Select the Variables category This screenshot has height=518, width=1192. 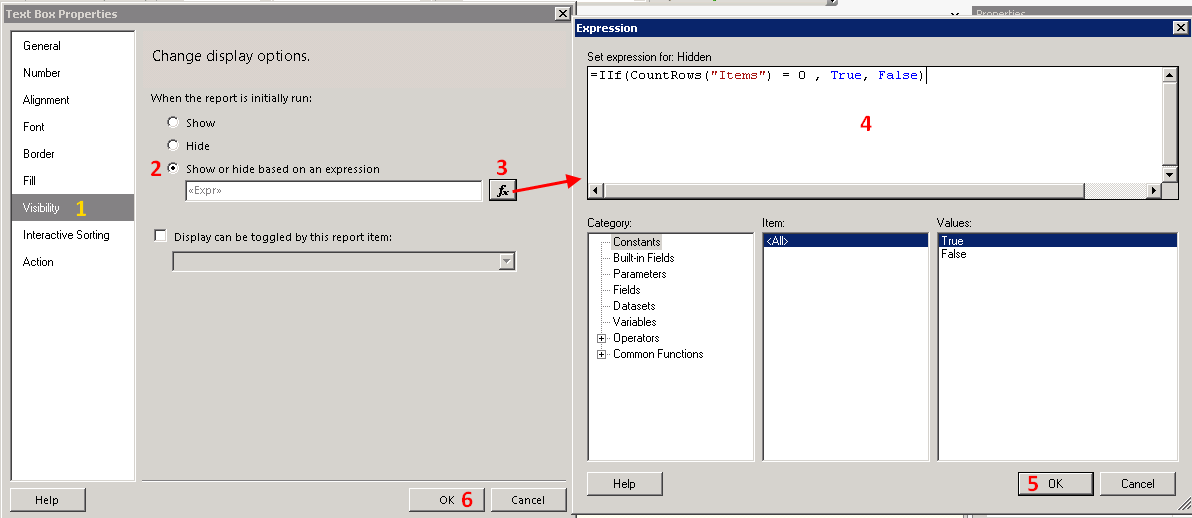coord(635,322)
